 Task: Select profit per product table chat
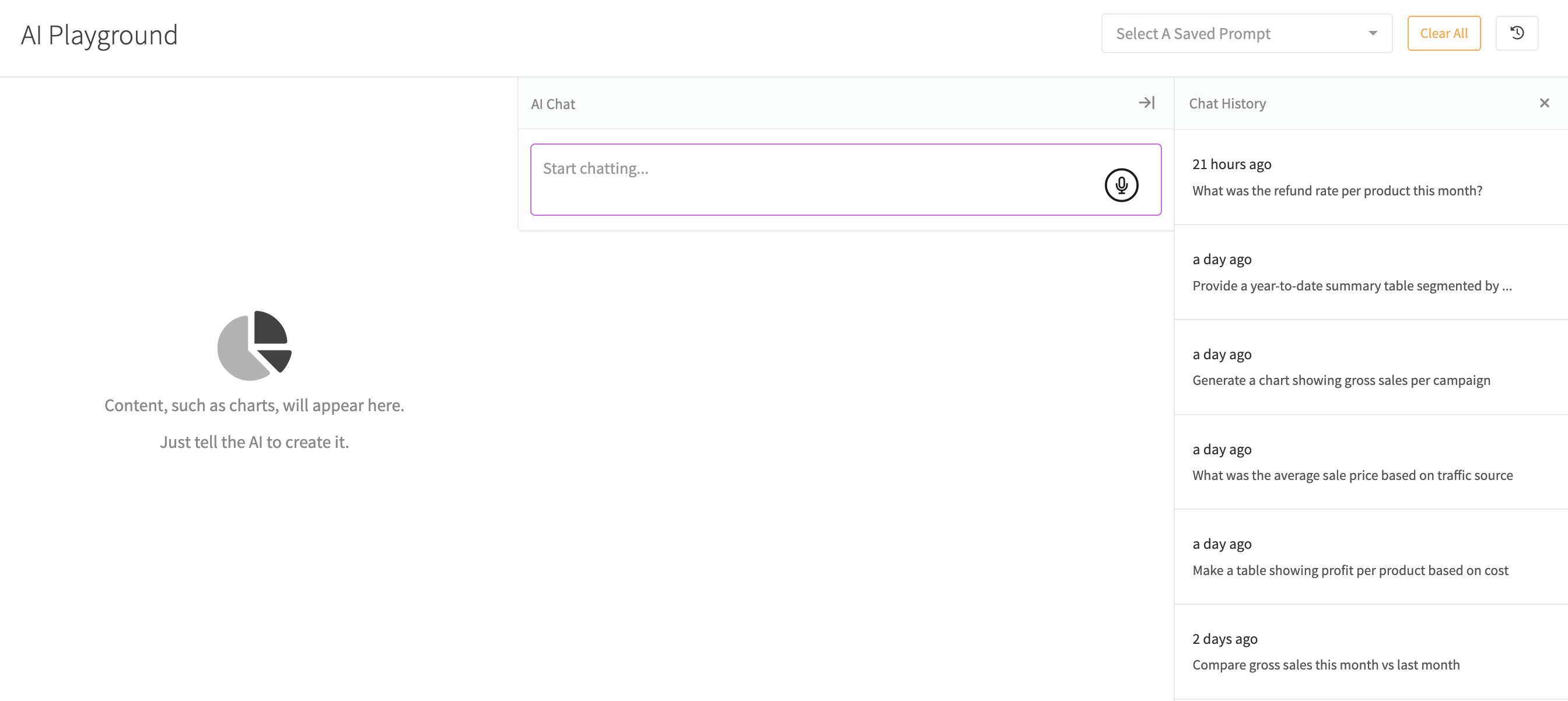click(x=1349, y=571)
